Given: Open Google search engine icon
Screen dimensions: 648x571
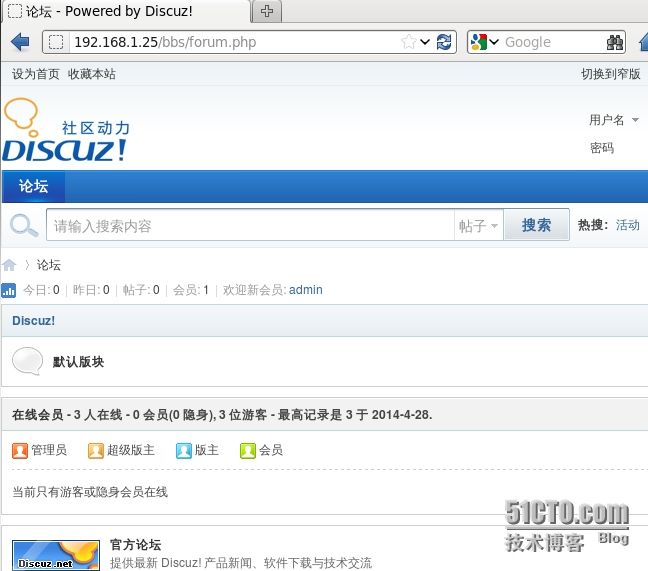Looking at the screenshot, I should click(479, 42).
